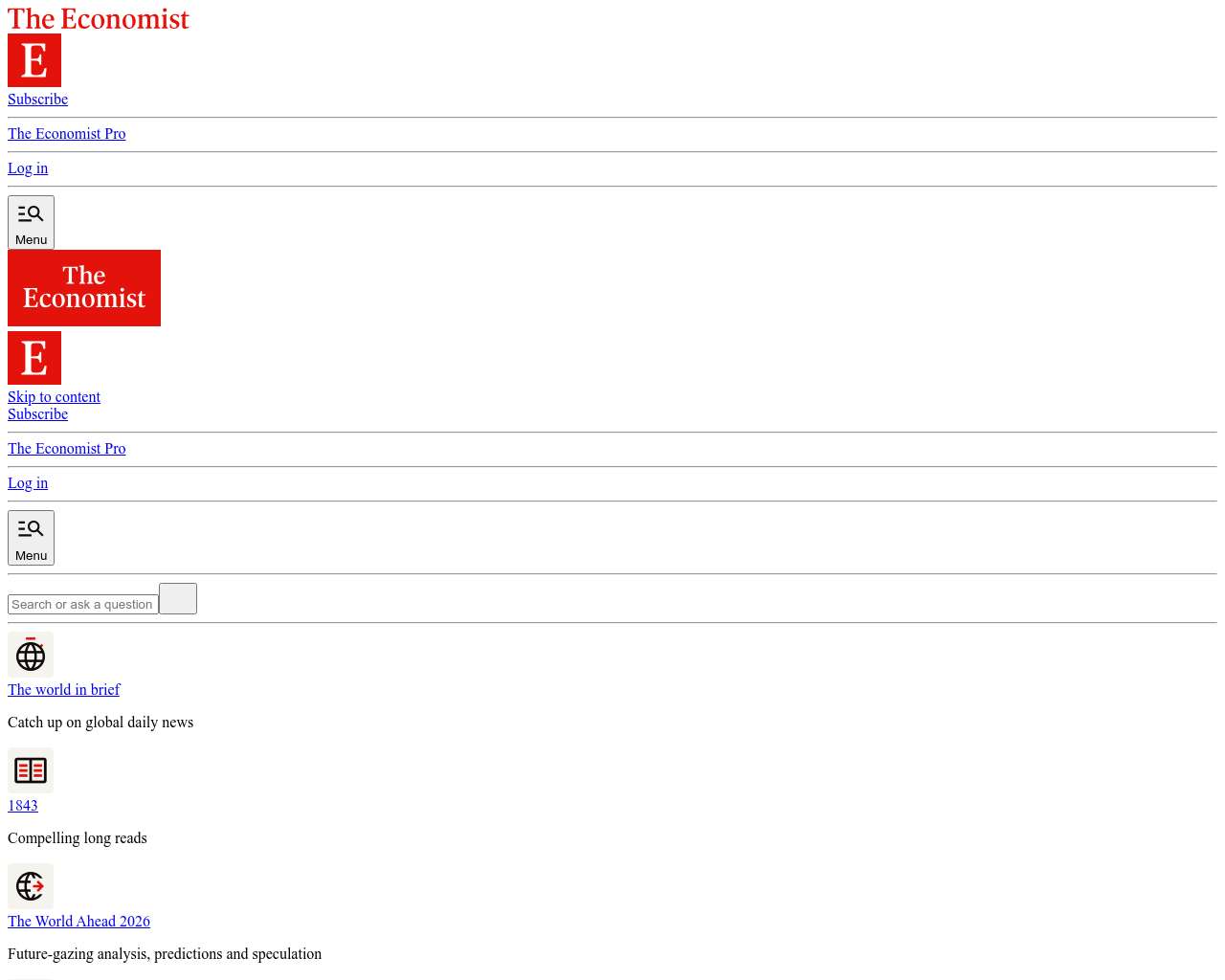Open Menu button just above the search field
The width and height of the screenshot is (1225, 980).
(31, 538)
